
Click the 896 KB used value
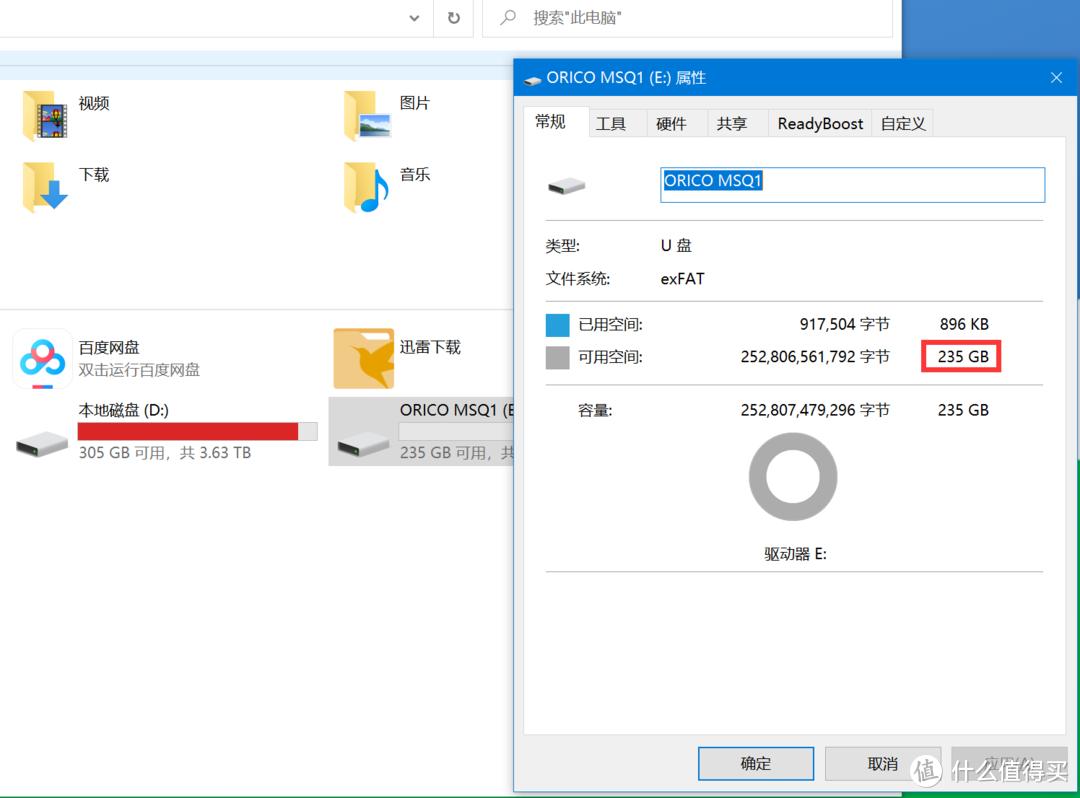pyautogui.click(x=964, y=324)
